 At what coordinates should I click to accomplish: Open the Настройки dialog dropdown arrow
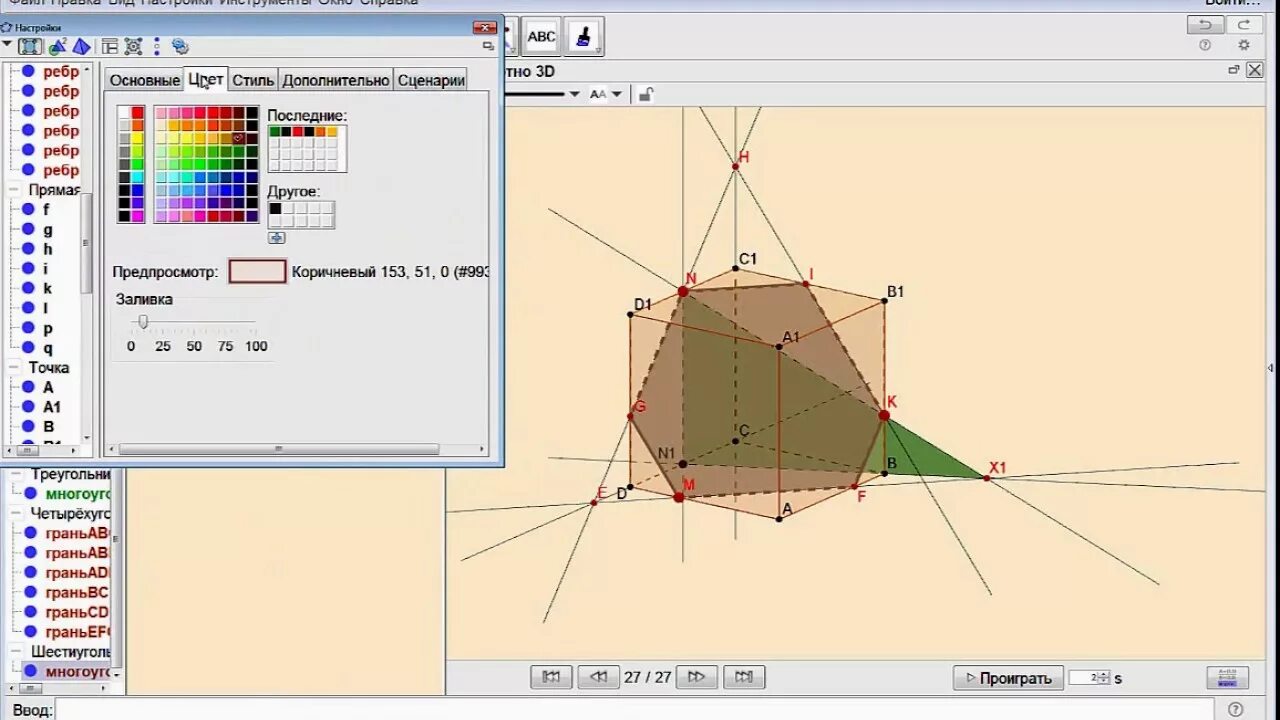6,45
